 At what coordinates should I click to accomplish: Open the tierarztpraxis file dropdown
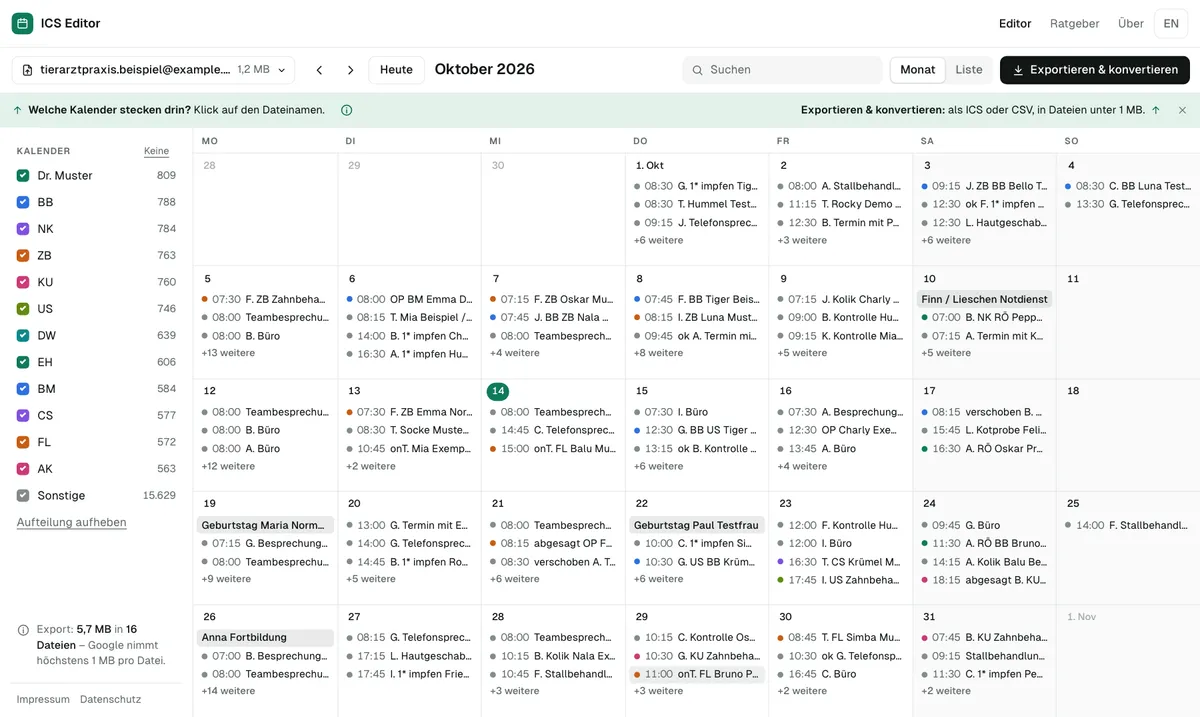(x=153, y=70)
